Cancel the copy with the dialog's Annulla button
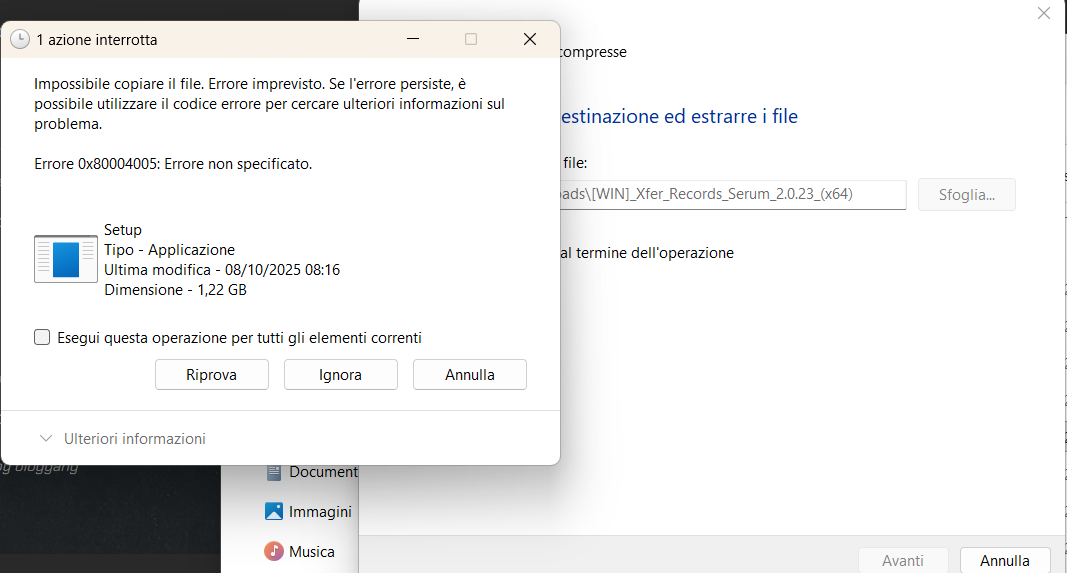The image size is (1067, 573). [x=469, y=375]
